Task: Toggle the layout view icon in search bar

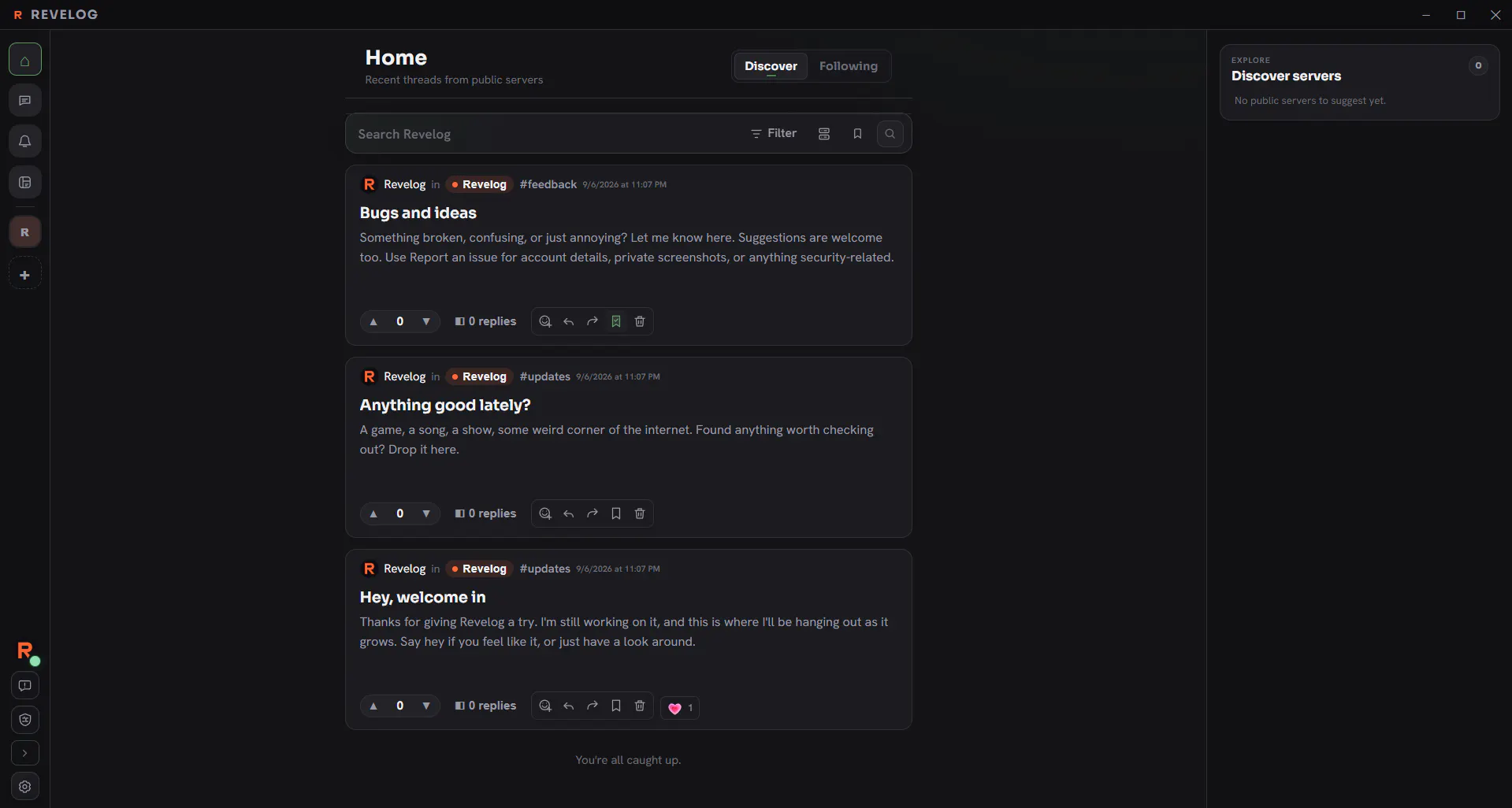Action: click(824, 134)
